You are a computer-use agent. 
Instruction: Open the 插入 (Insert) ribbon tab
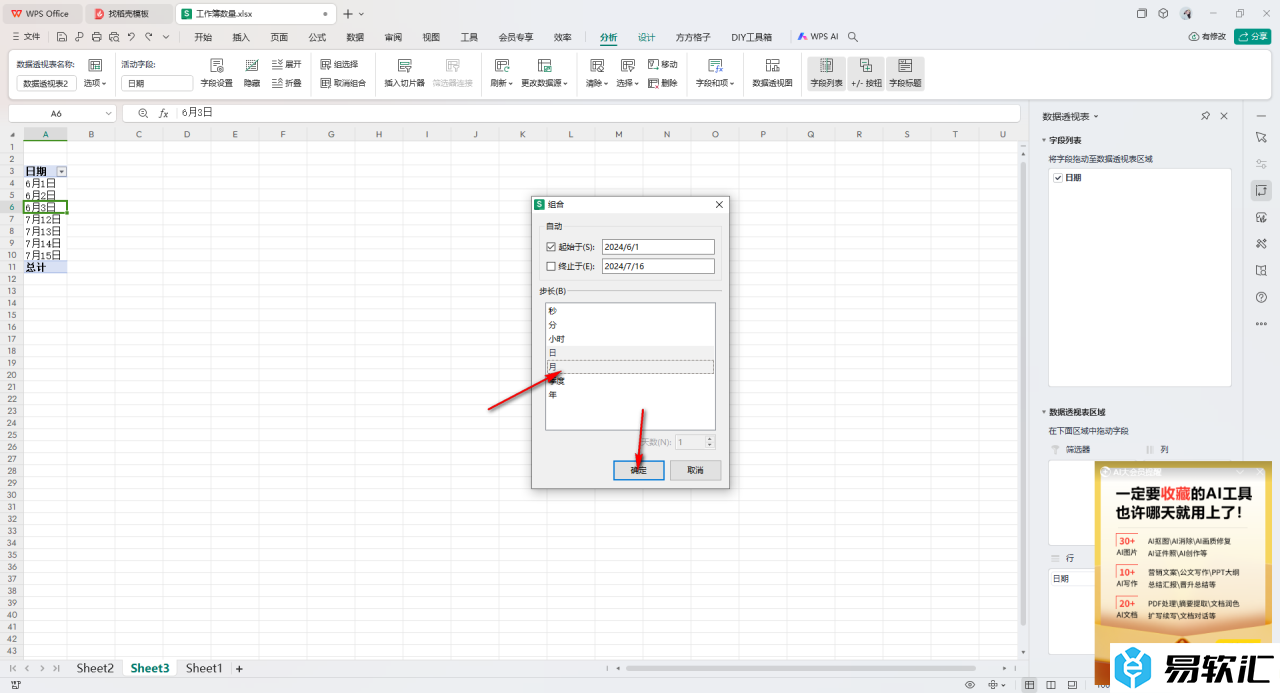(241, 37)
